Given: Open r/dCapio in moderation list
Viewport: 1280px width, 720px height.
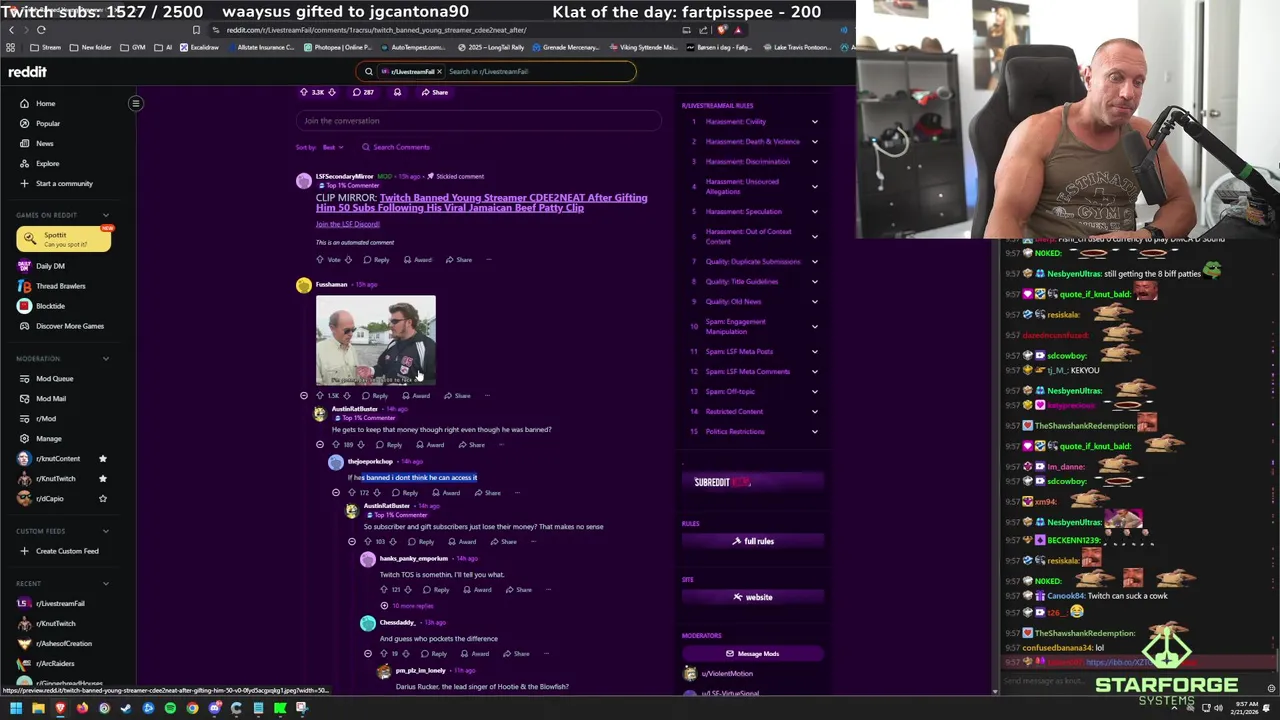Looking at the screenshot, I should click(49, 499).
